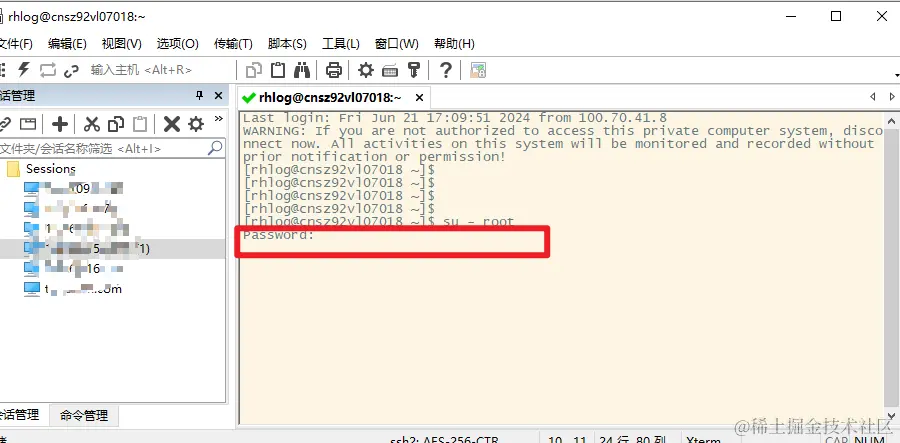The image size is (900, 443).
Task: Click the Copy icon in session manager toolbar
Action: [117, 124]
